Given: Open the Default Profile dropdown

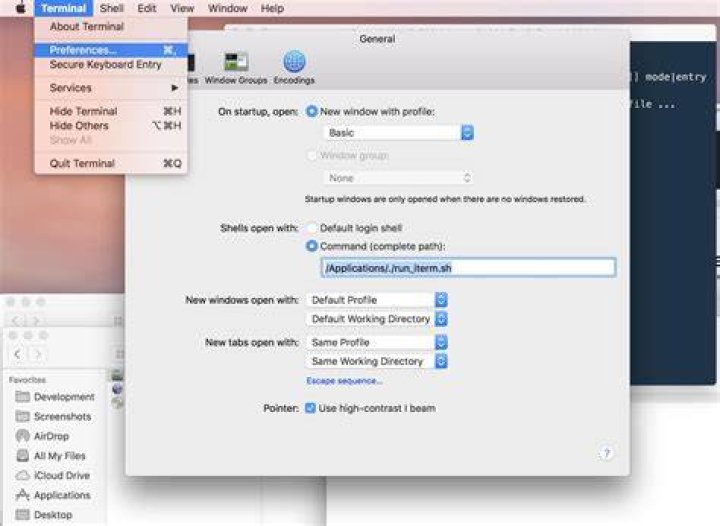Looking at the screenshot, I should 377,300.
